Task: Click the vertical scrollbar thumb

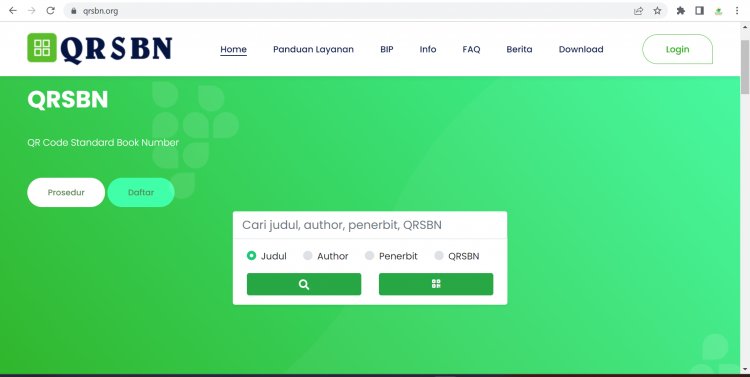Action: point(745,67)
